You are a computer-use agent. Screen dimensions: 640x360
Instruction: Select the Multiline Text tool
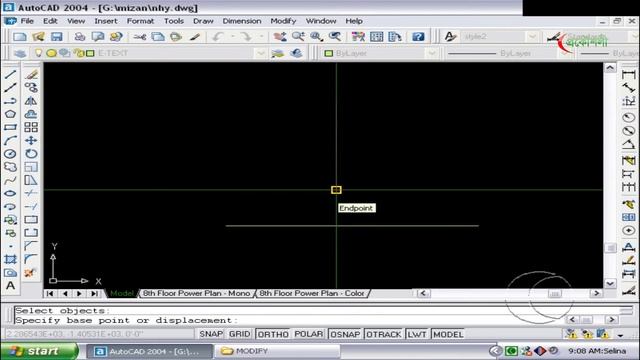pyautogui.click(x=10, y=286)
